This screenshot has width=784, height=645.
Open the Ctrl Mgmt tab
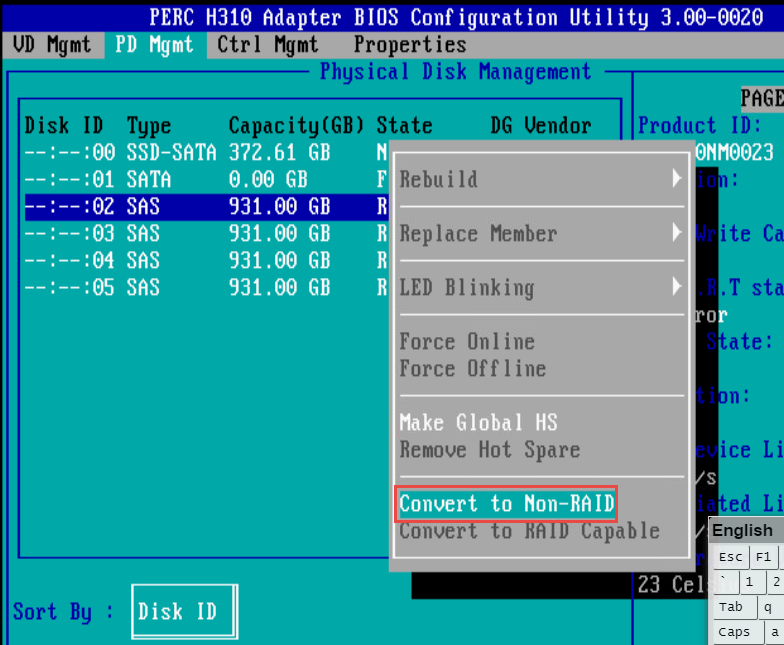point(268,45)
